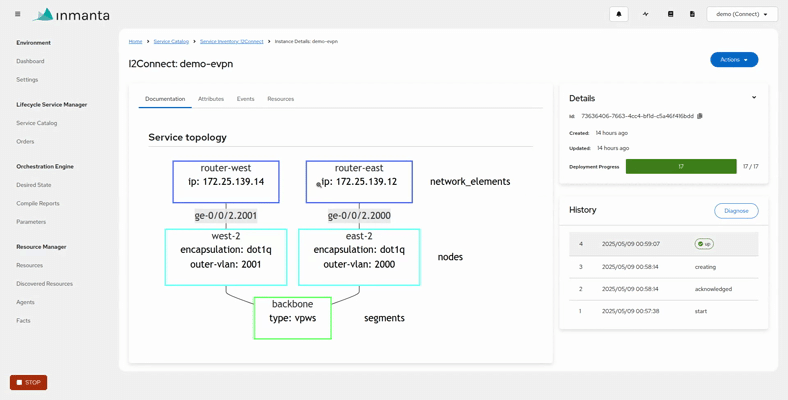The height and width of the screenshot is (400, 788).
Task: Expand the Actions dropdown
Action: click(734, 60)
